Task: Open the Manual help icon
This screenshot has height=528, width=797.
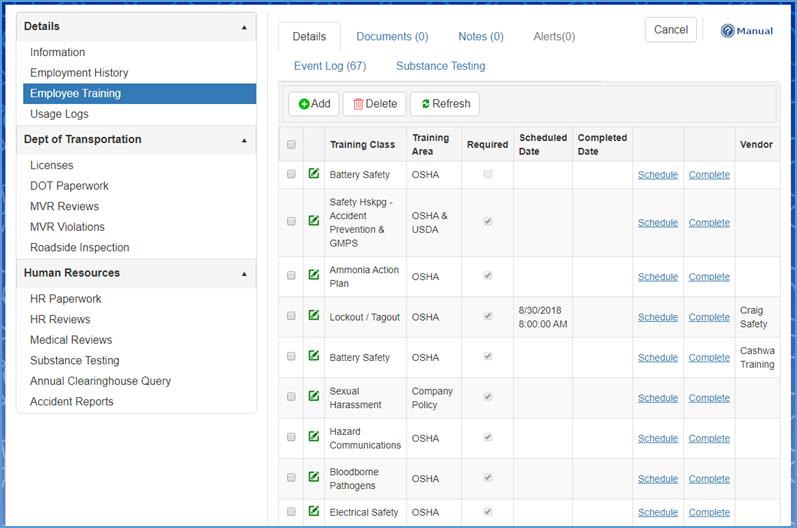Action: click(728, 31)
